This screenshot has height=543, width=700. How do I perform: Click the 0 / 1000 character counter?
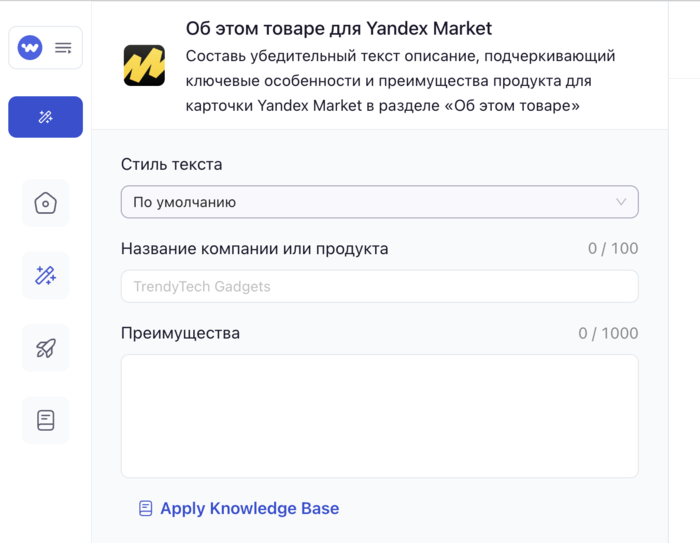[x=608, y=333]
